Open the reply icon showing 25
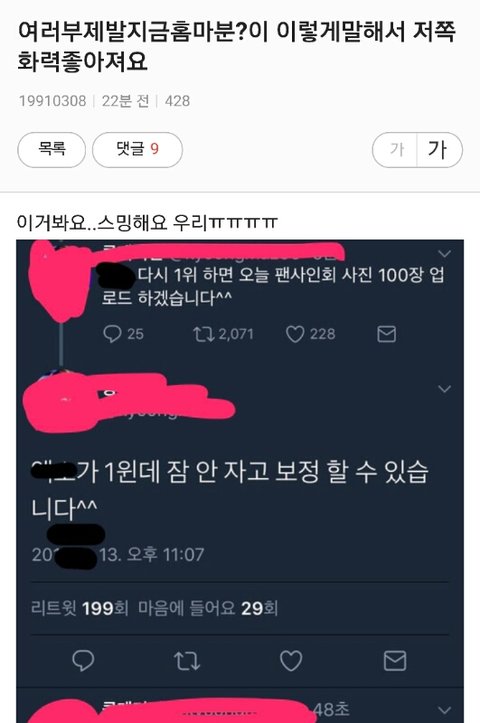Image resolution: width=480 pixels, height=723 pixels. pos(112,333)
